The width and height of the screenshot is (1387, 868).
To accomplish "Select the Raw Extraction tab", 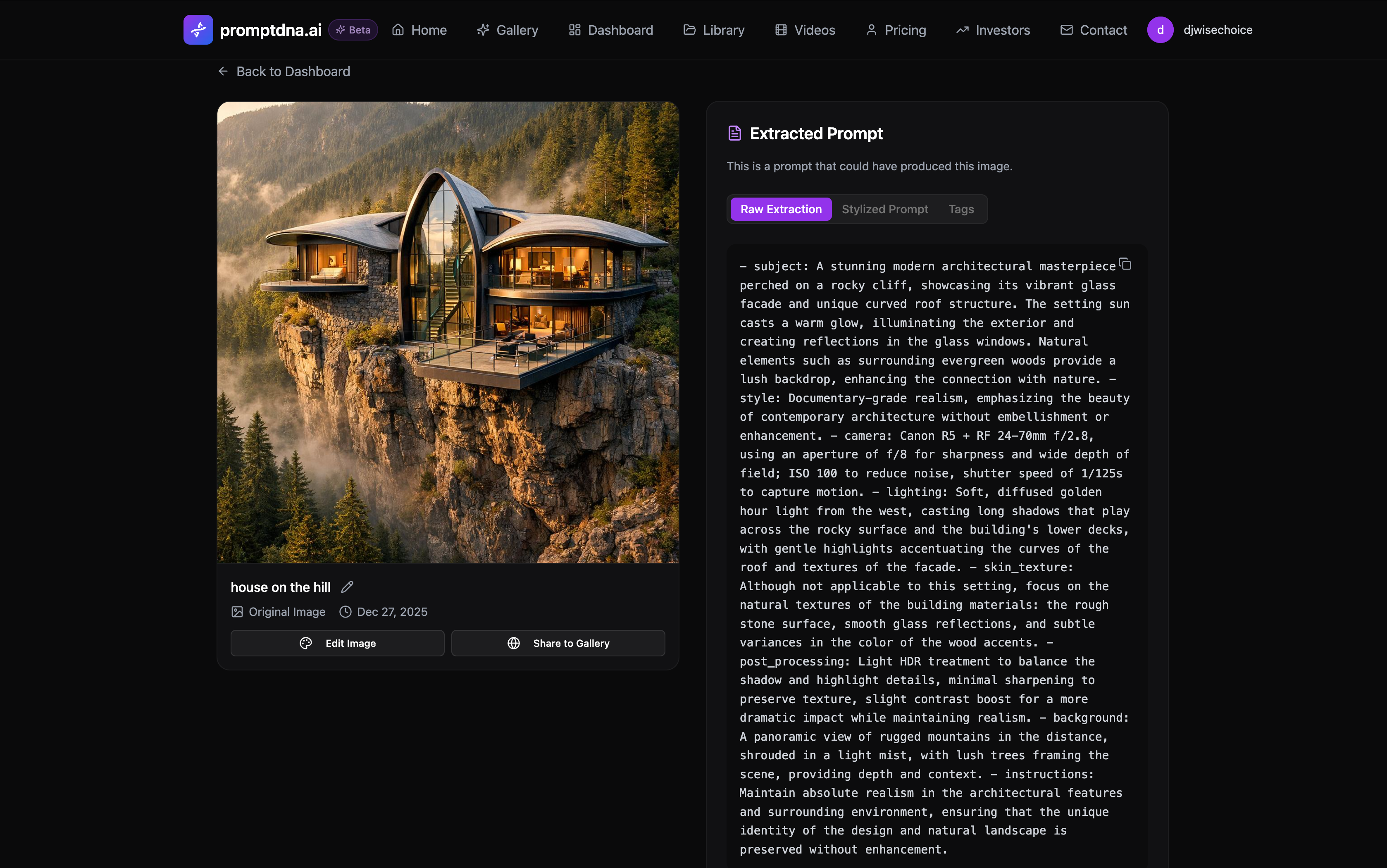I will tap(781, 210).
